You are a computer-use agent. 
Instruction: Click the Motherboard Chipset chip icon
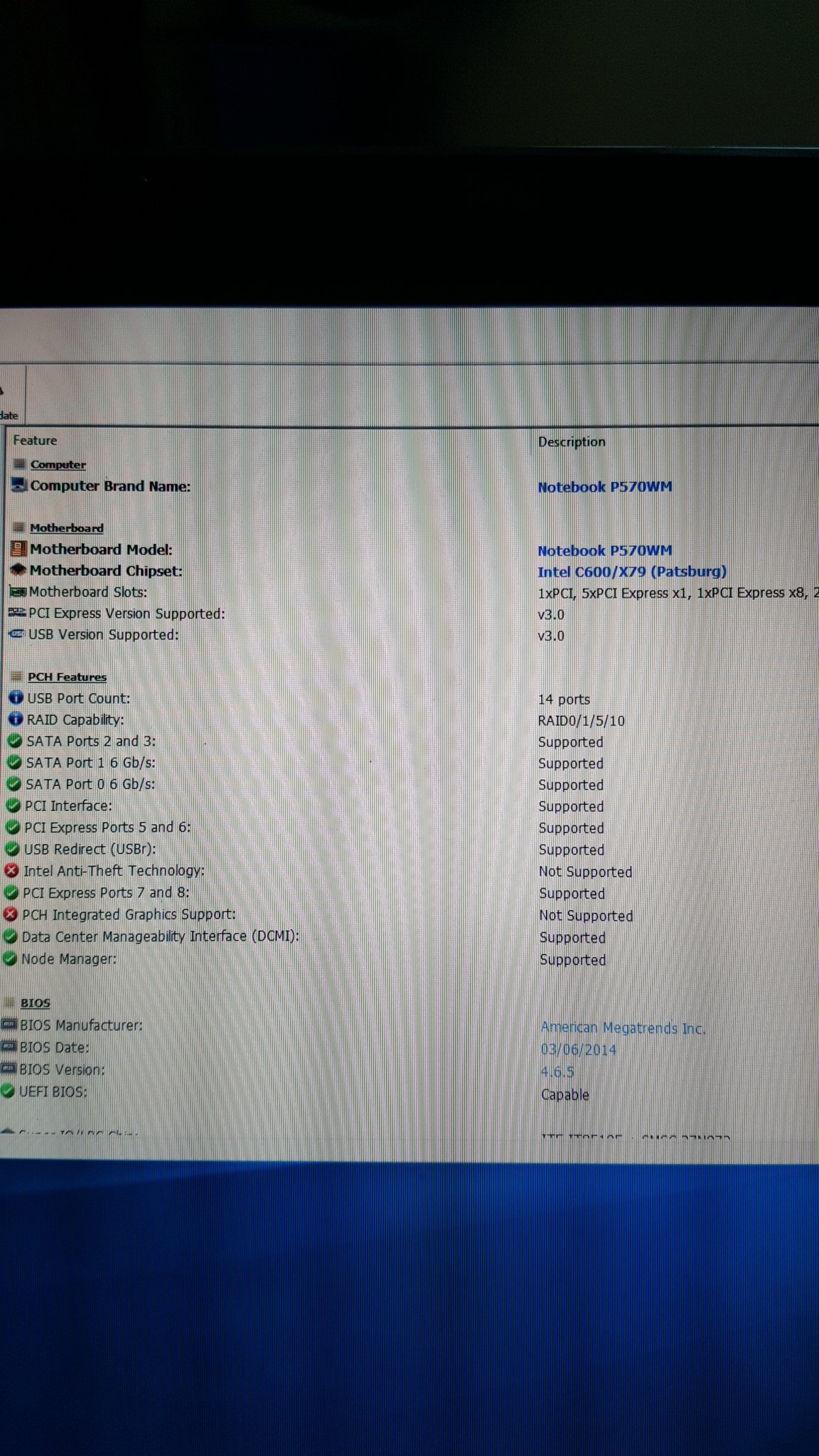click(18, 570)
